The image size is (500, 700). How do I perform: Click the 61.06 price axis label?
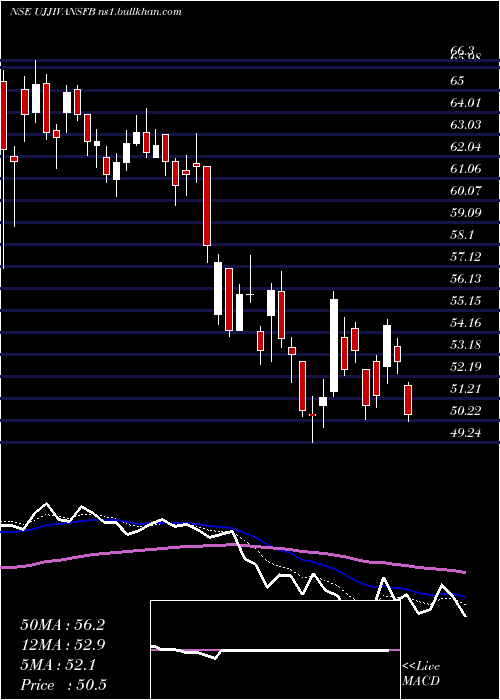pyautogui.click(x=466, y=169)
